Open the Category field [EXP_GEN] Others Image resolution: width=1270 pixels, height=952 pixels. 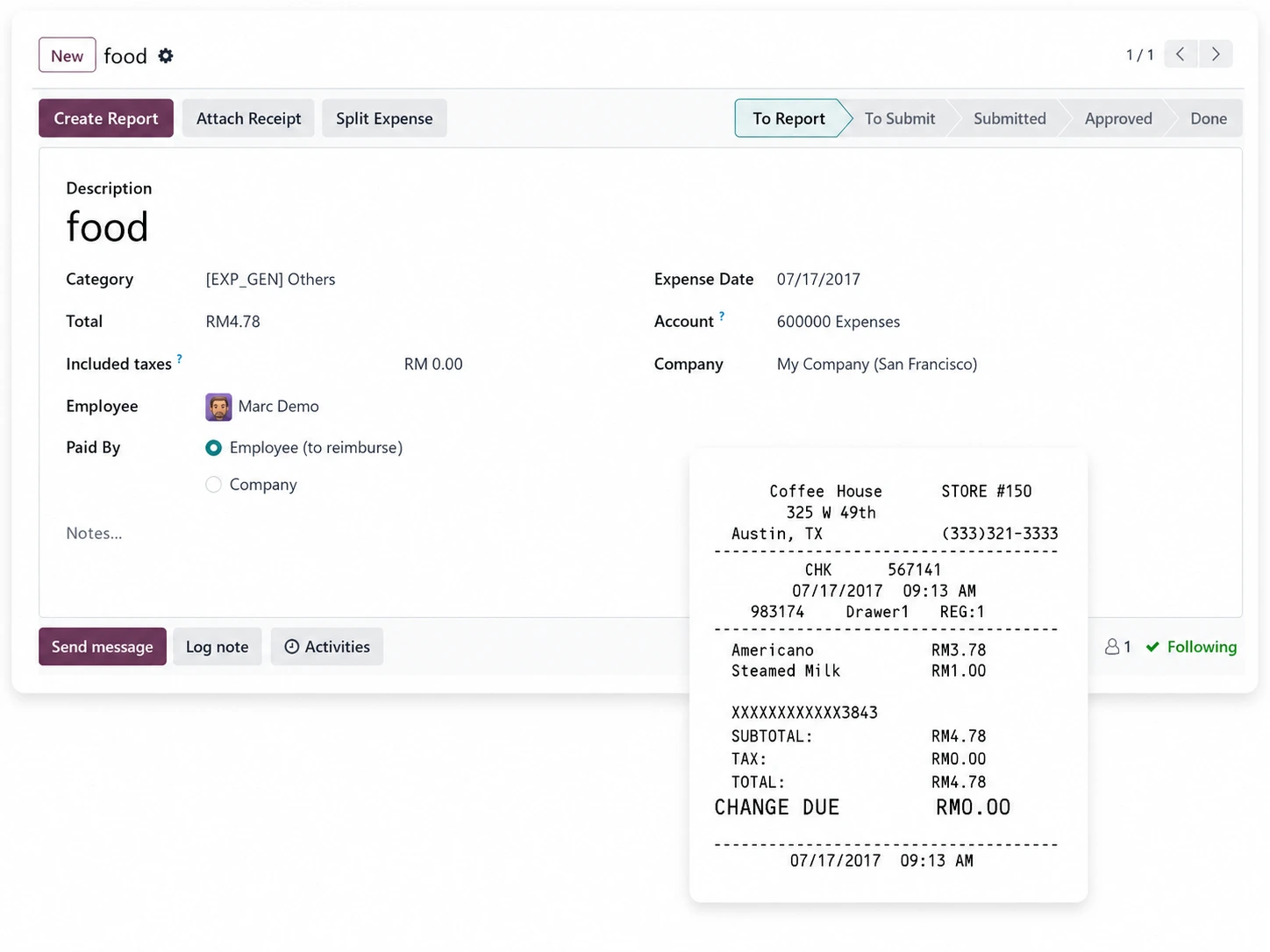(x=270, y=280)
